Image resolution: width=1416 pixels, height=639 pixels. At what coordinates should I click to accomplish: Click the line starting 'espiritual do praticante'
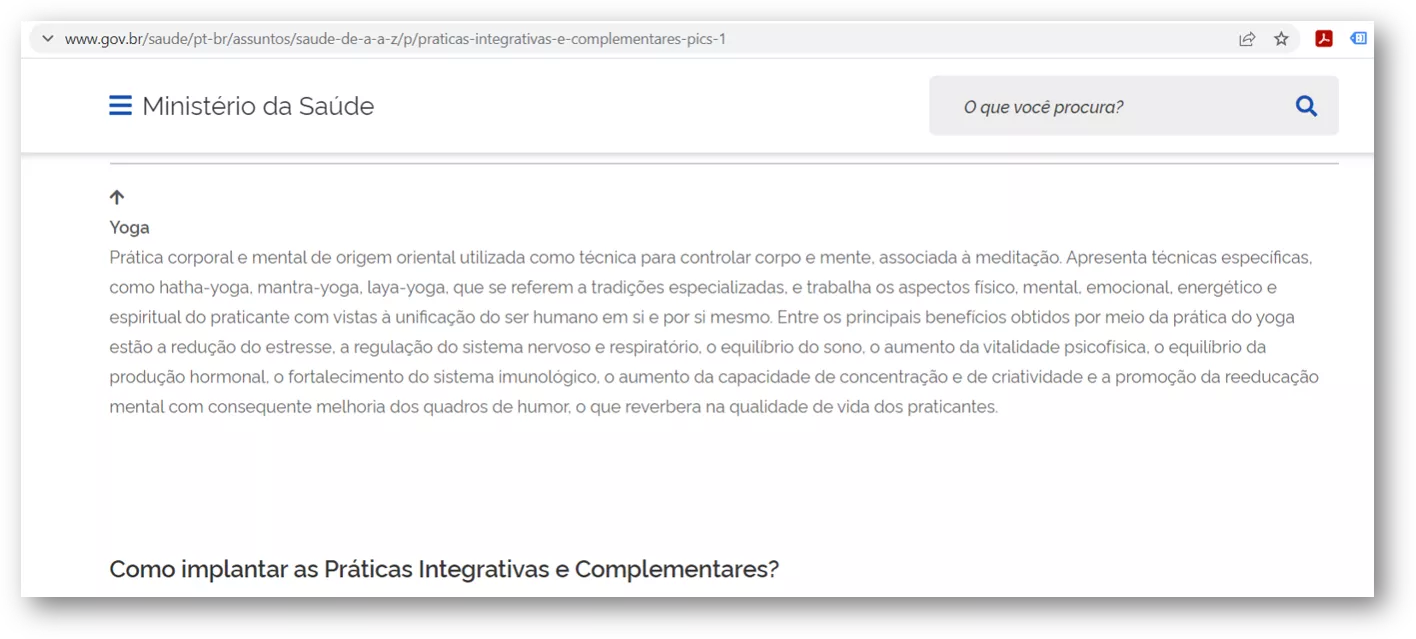point(702,317)
